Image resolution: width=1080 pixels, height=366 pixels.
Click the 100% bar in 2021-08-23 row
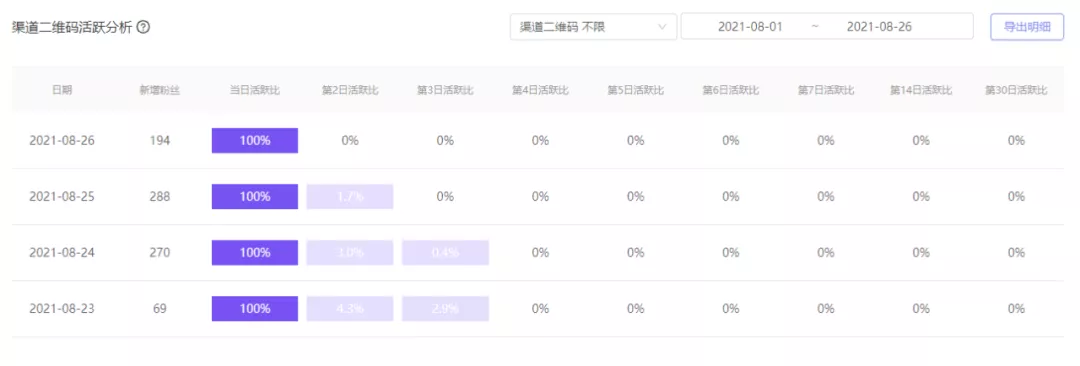point(255,309)
